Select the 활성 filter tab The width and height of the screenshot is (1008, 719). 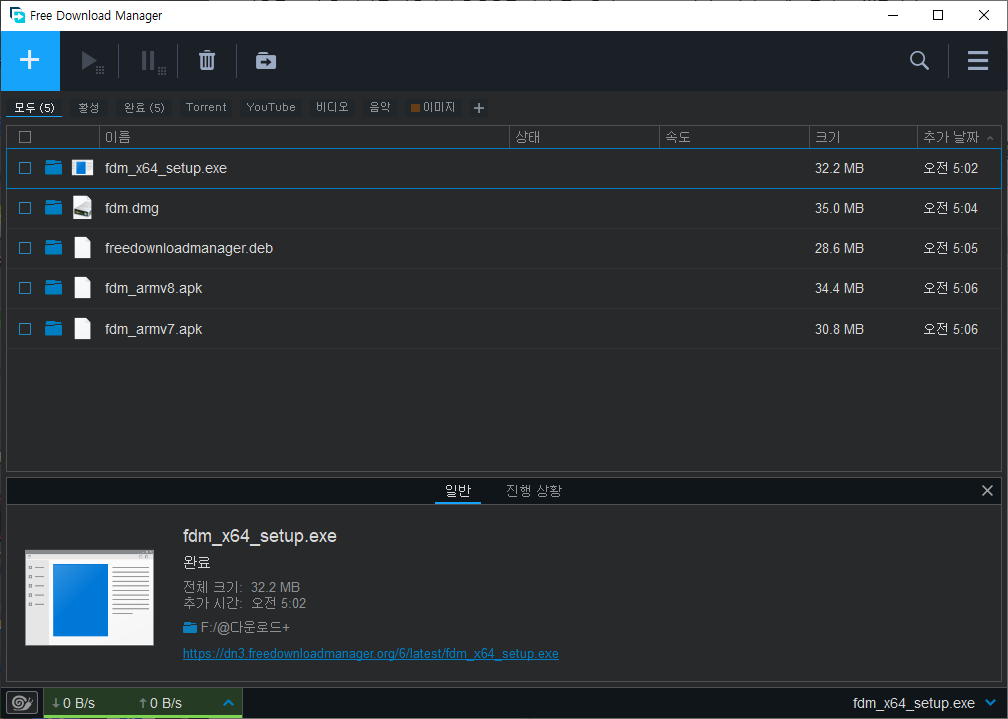point(89,107)
